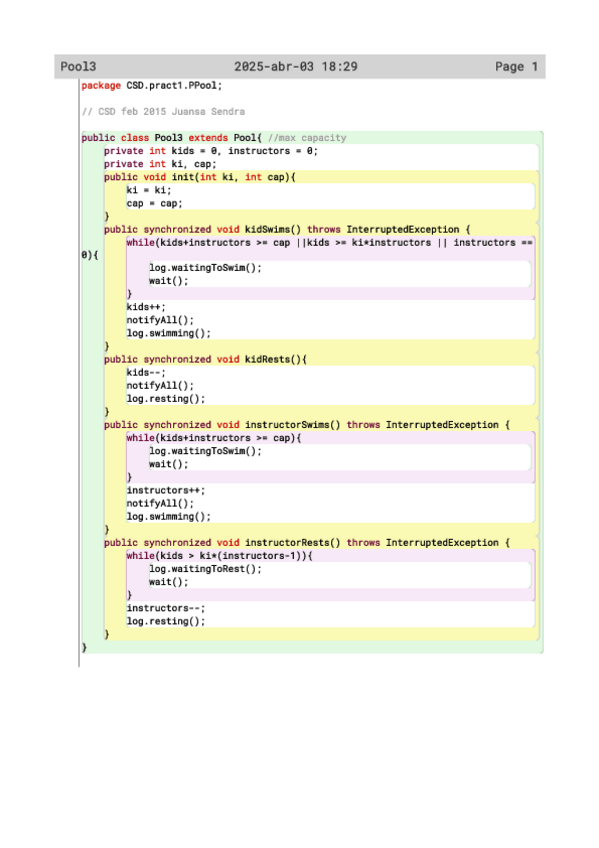The image size is (599, 848).
Task: Click the CSD feb 2015 comment line
Action: [163, 111]
